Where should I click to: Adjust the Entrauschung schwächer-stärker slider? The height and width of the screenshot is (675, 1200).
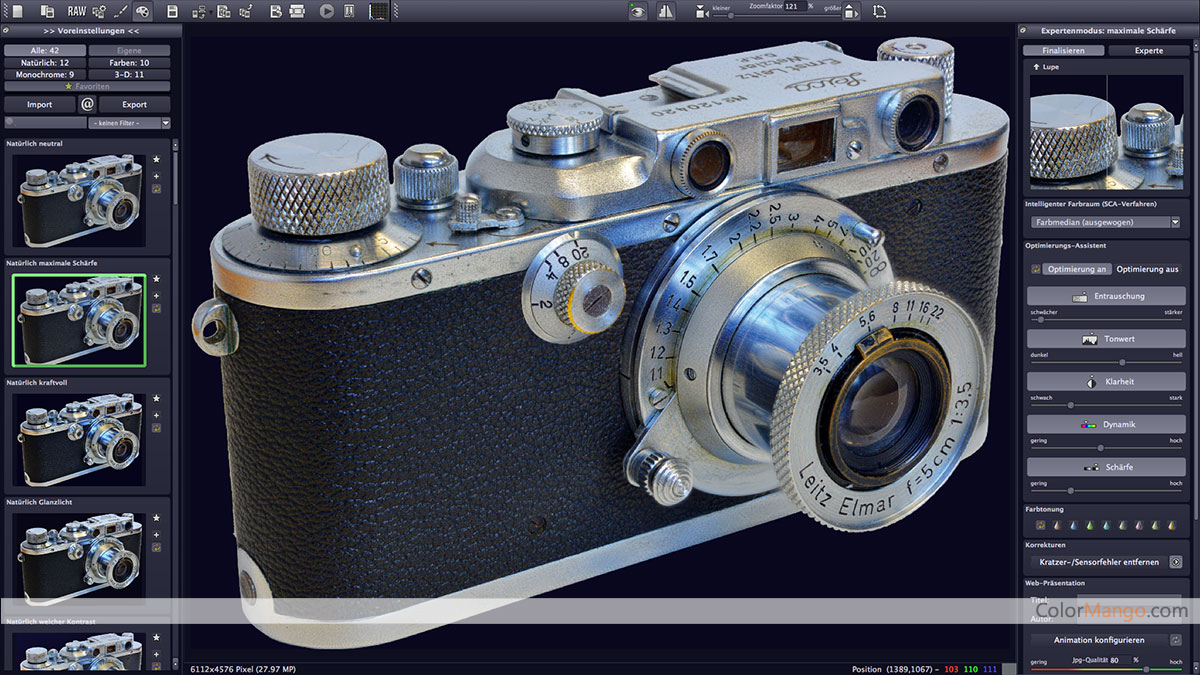pos(1106,319)
